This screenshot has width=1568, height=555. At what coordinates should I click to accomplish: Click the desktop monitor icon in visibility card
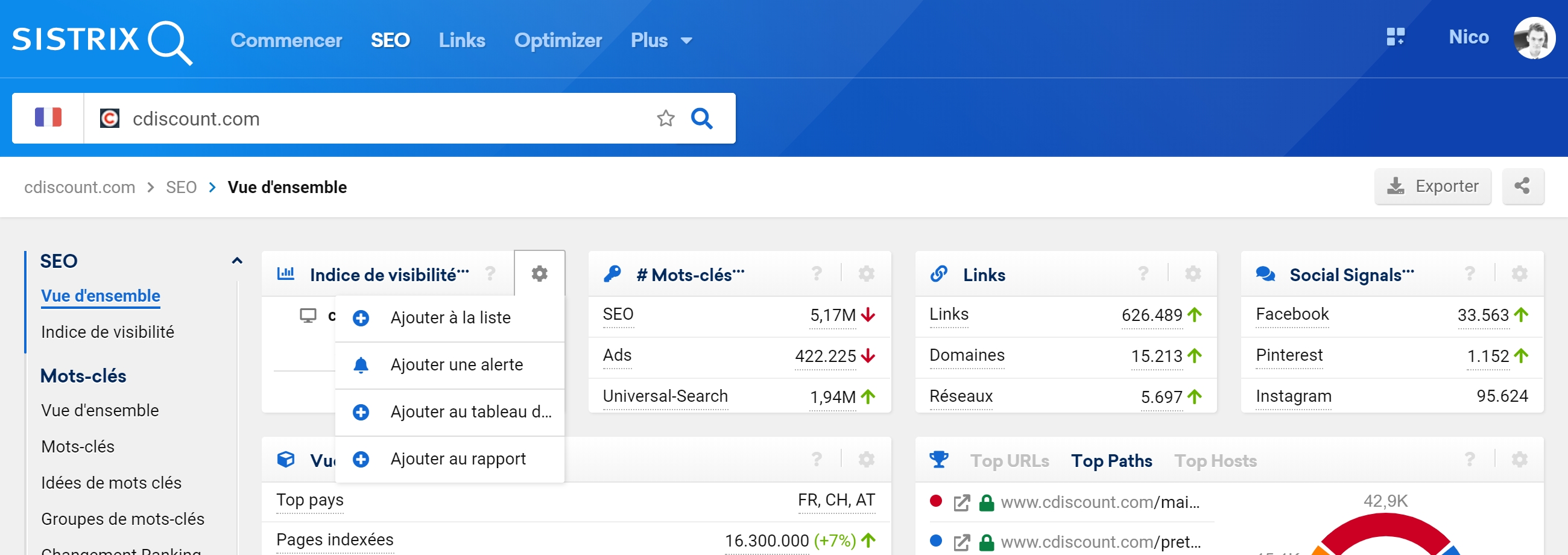(x=308, y=316)
